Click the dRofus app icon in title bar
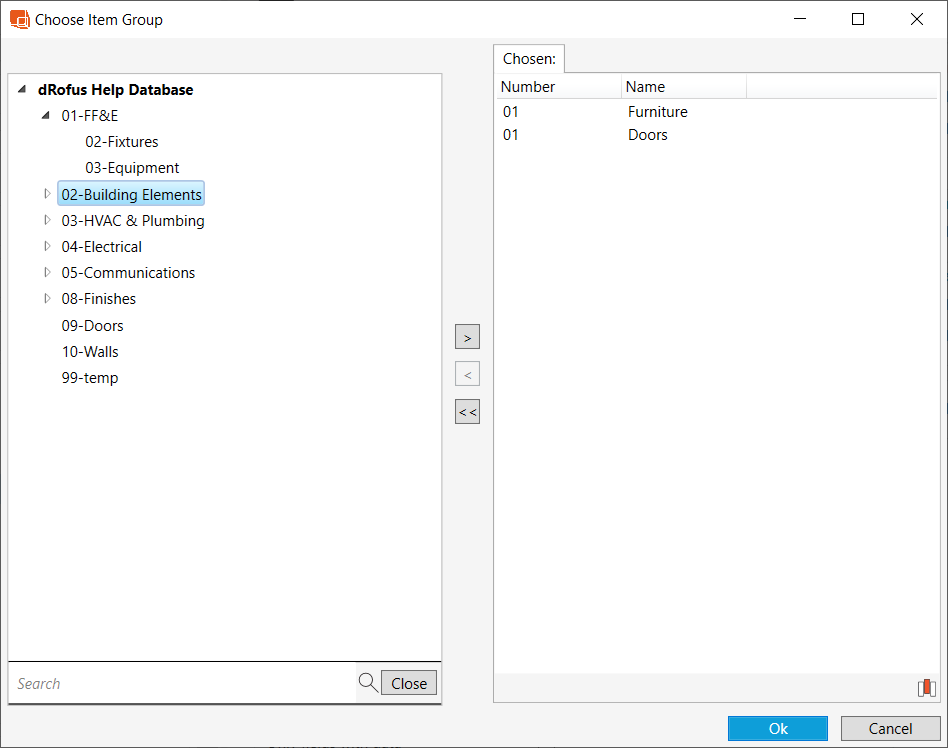 point(19,19)
